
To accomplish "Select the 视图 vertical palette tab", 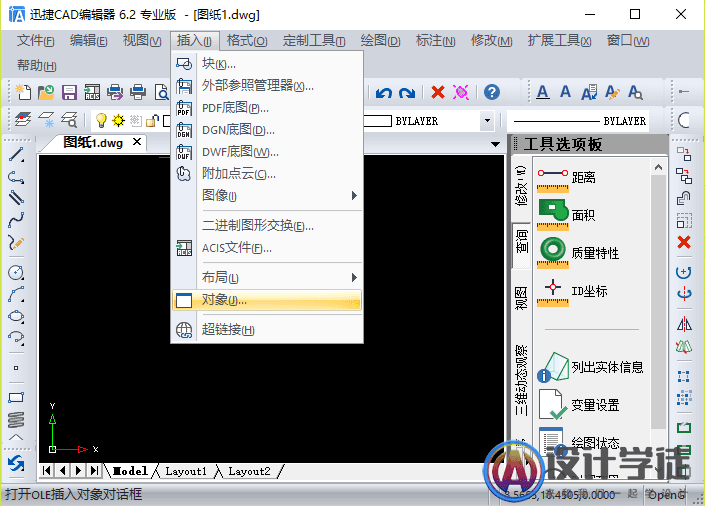I will coord(521,298).
